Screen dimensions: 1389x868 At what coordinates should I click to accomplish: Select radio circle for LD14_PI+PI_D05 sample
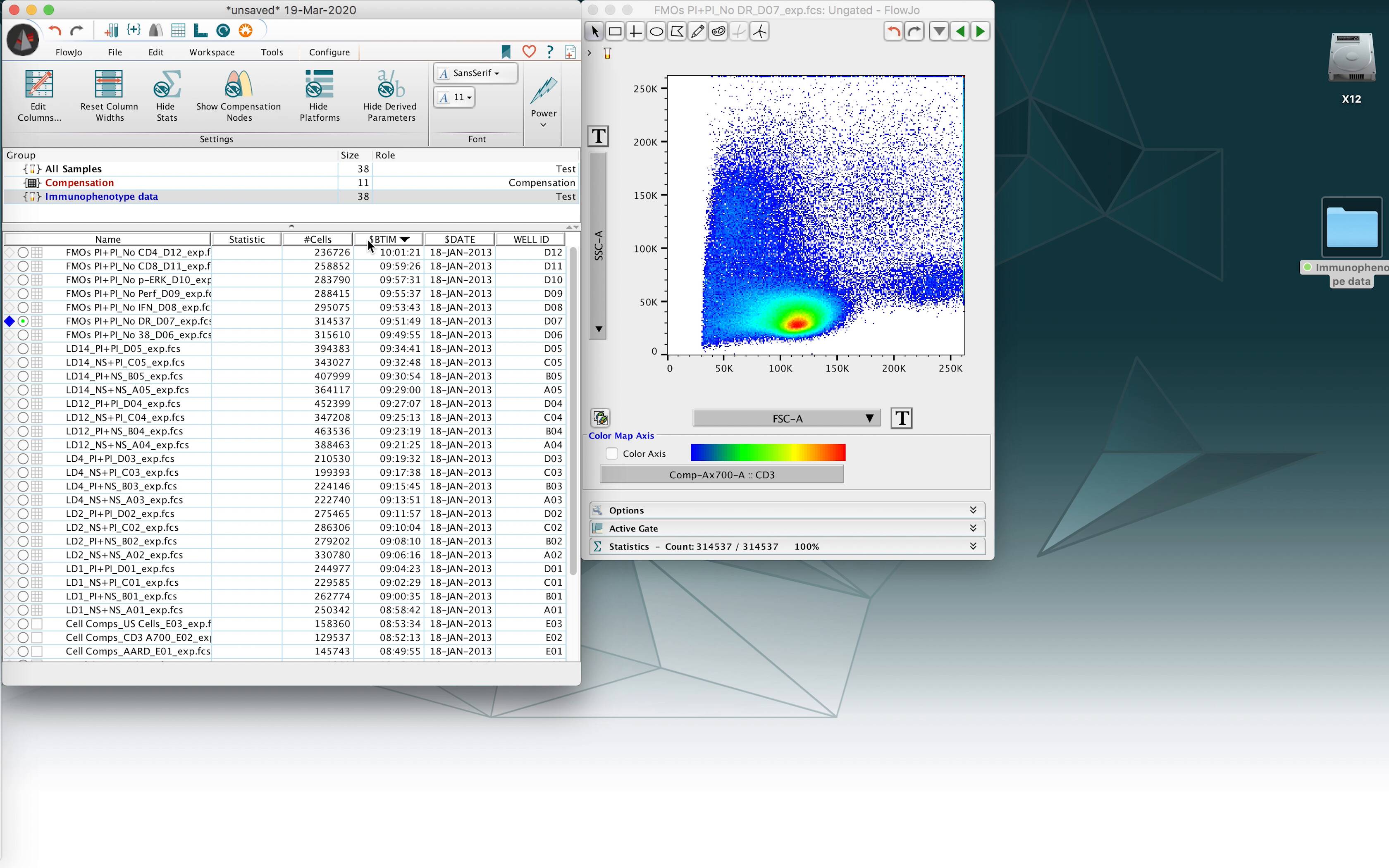pyautogui.click(x=23, y=348)
